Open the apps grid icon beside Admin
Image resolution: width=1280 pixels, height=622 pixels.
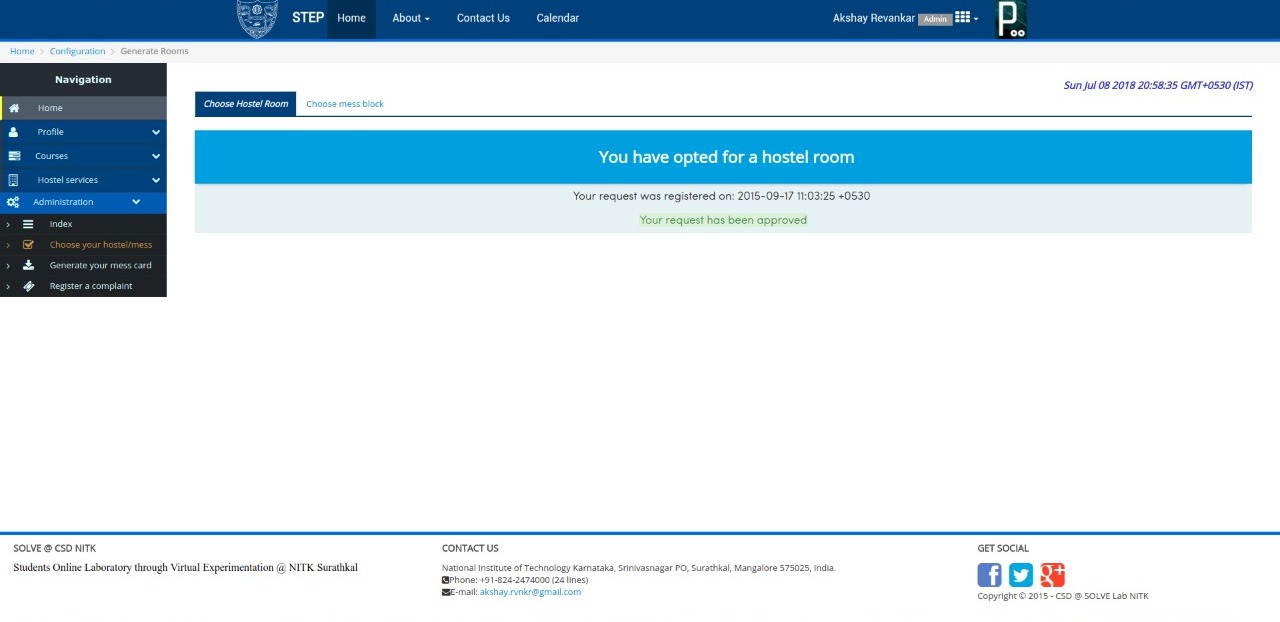tap(963, 18)
